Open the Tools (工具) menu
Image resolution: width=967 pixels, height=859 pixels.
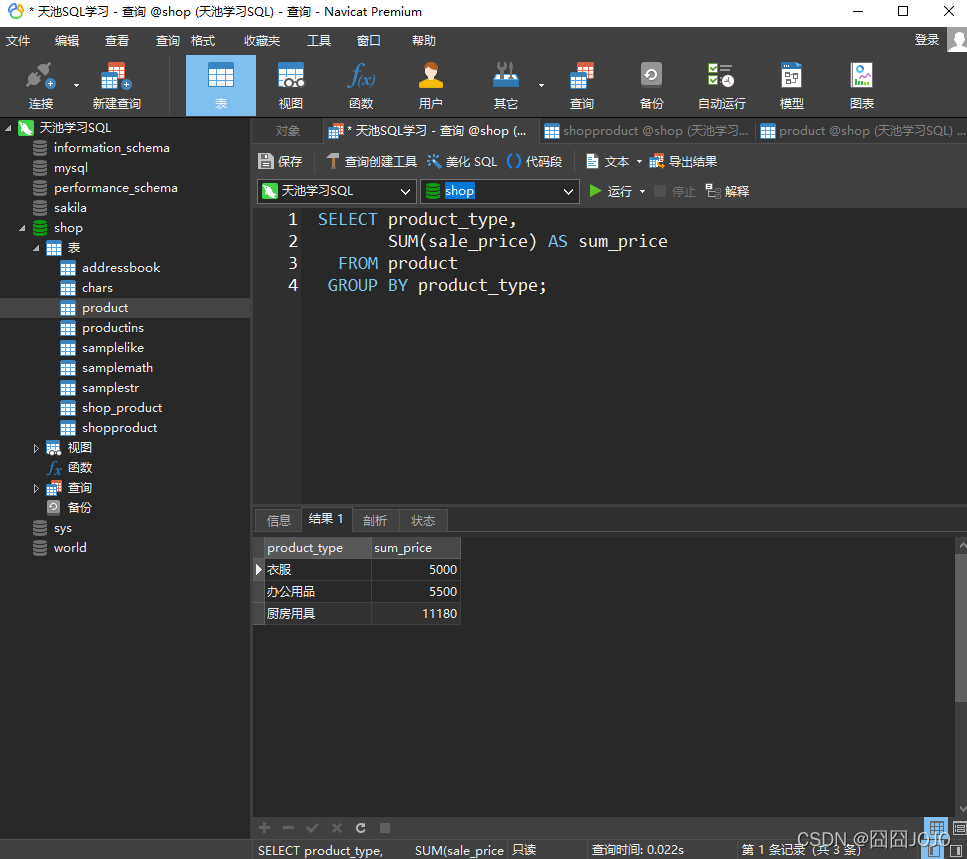319,41
